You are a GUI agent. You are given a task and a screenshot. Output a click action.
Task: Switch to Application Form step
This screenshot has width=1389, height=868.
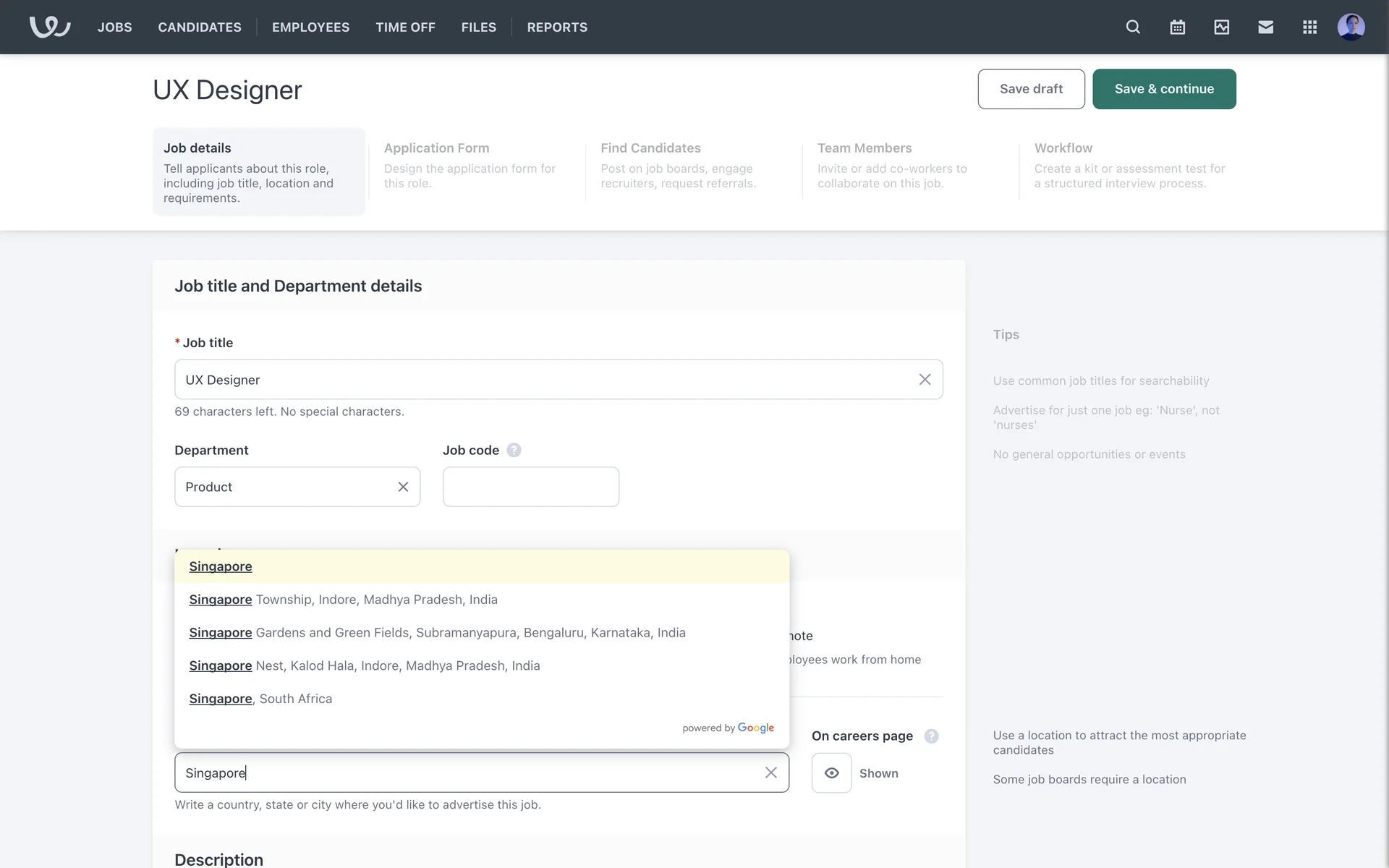click(470, 165)
